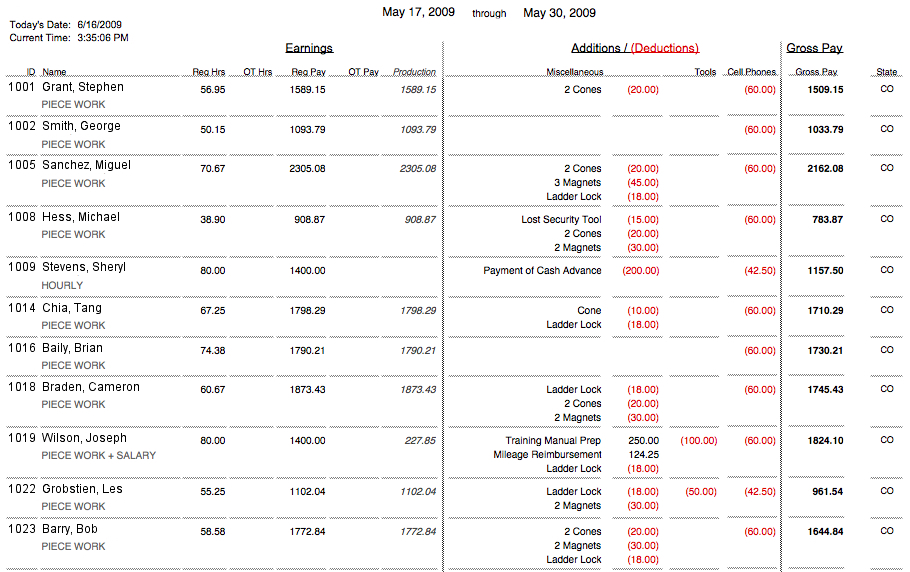Image resolution: width=910 pixels, height=572 pixels.
Task: Click gross pay amount 2162.08
Action: tap(825, 169)
